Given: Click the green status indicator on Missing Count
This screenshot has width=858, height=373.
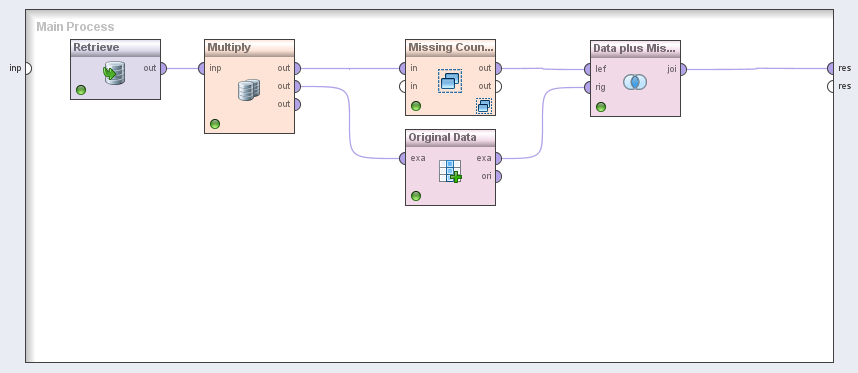Looking at the screenshot, I should click(x=416, y=106).
